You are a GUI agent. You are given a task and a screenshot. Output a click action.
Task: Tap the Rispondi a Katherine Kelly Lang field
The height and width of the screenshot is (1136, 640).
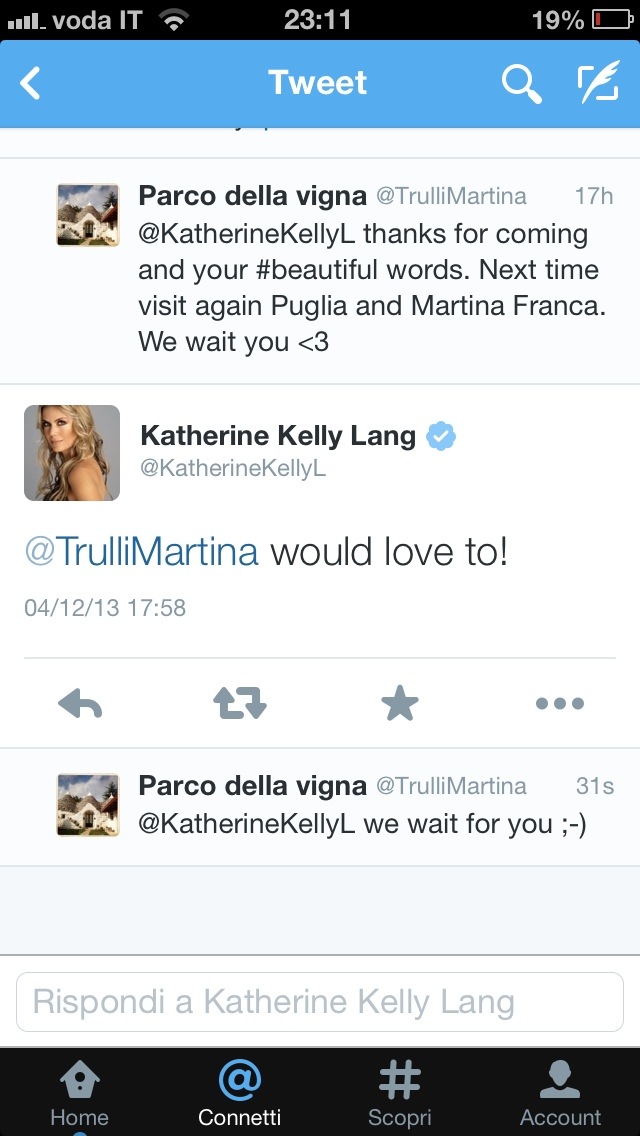tap(320, 1002)
